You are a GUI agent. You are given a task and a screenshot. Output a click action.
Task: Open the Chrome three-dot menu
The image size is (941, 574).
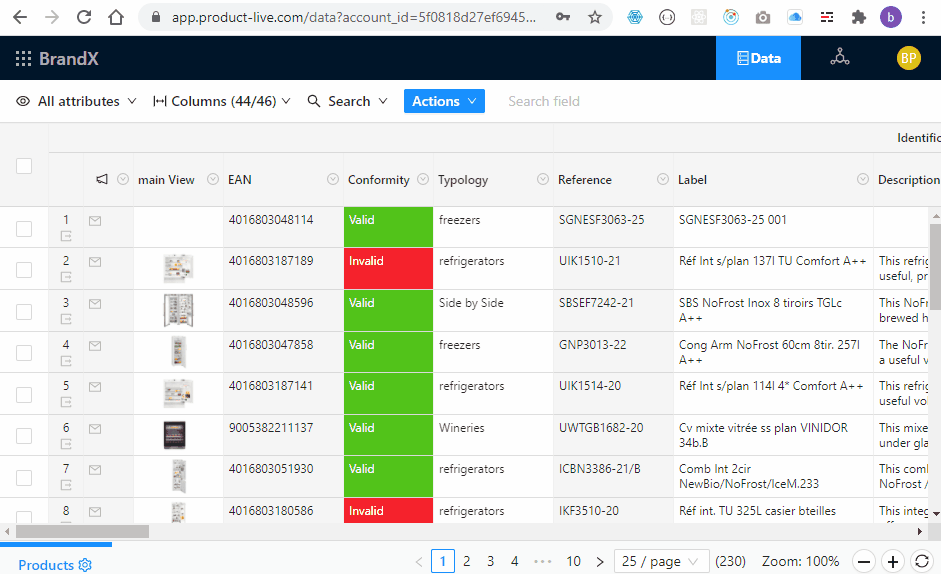pos(923,17)
